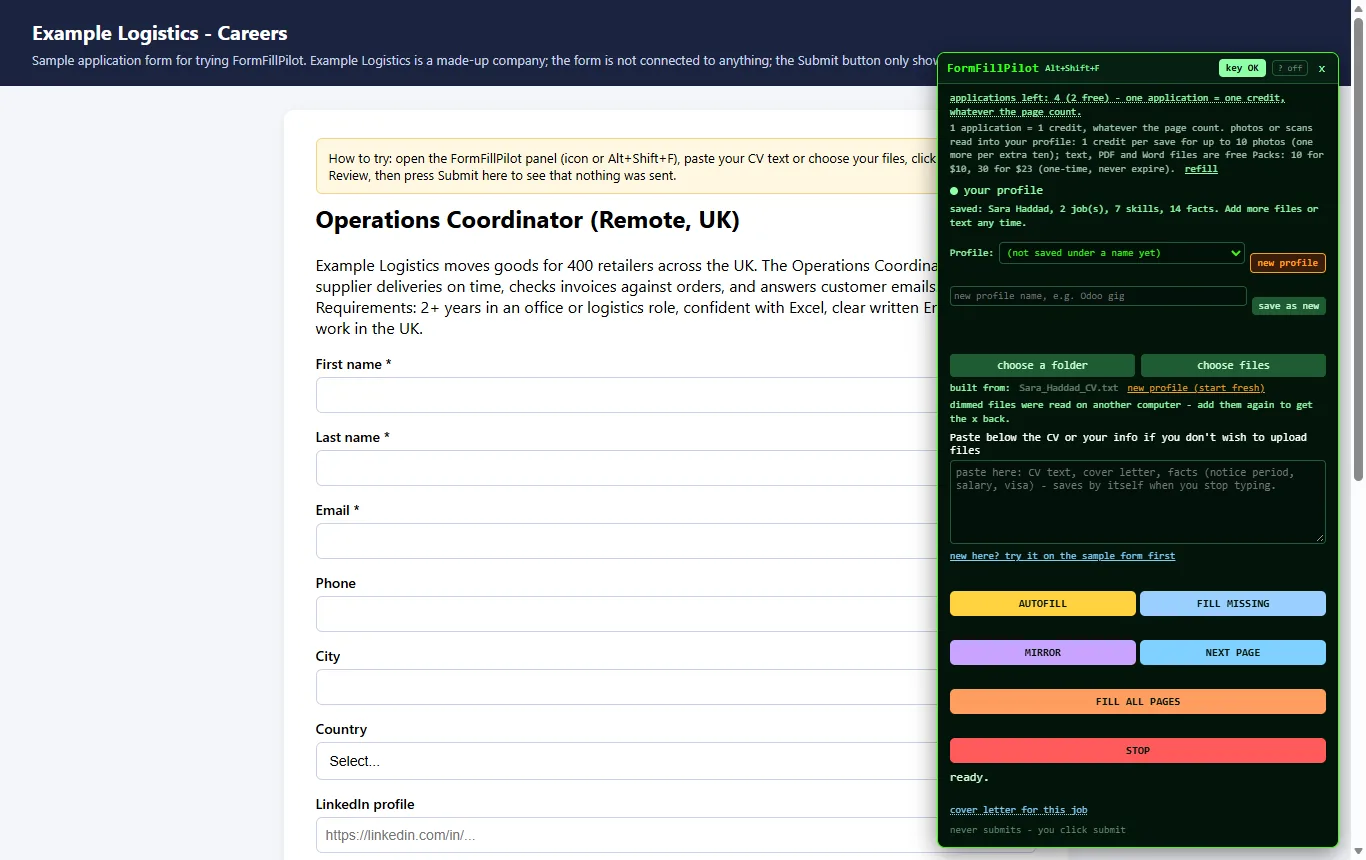Click the 'save as new' button

click(1289, 306)
